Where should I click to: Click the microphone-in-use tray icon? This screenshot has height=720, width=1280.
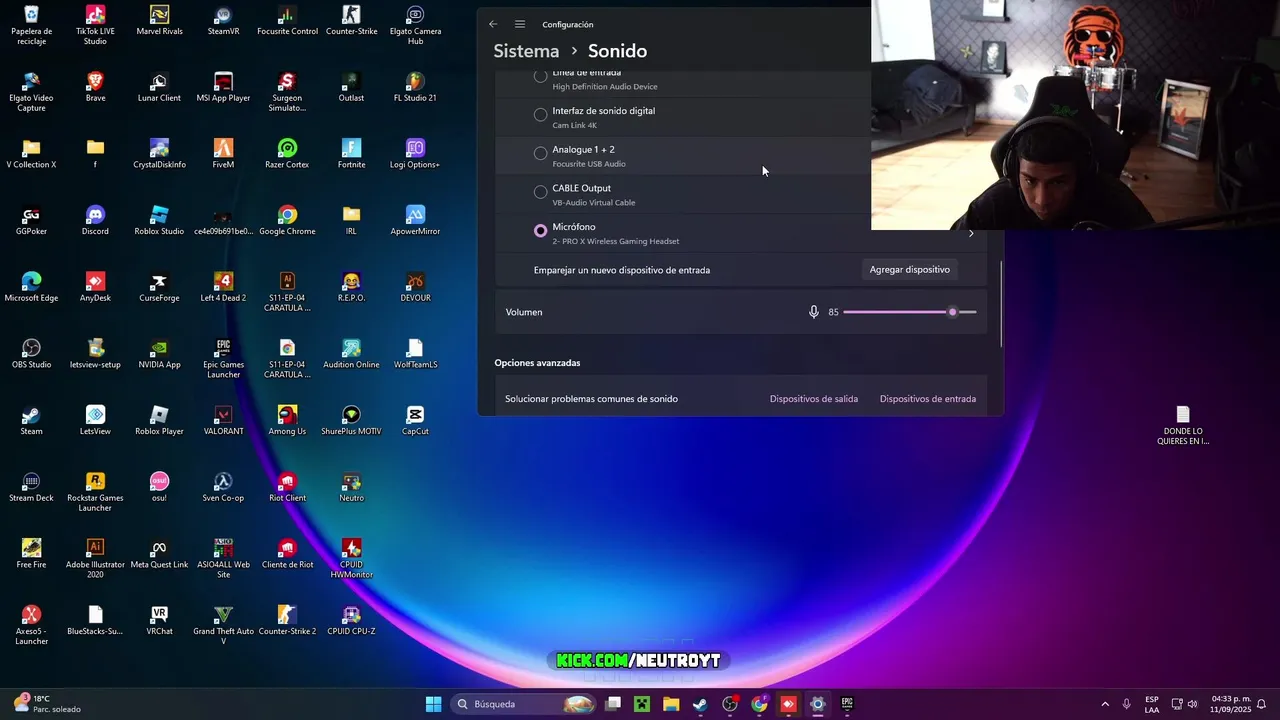[1127, 704]
